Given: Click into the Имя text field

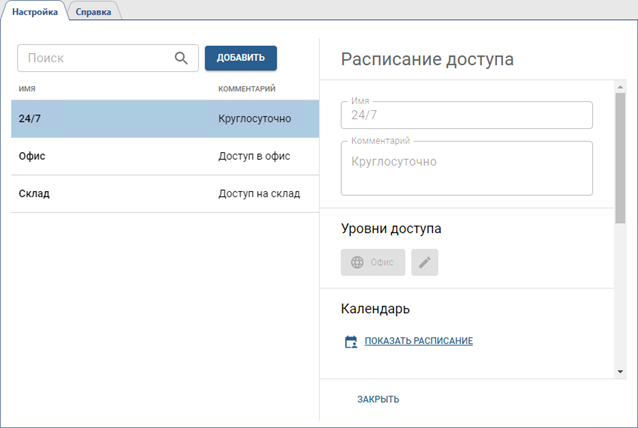Looking at the screenshot, I should [466, 115].
